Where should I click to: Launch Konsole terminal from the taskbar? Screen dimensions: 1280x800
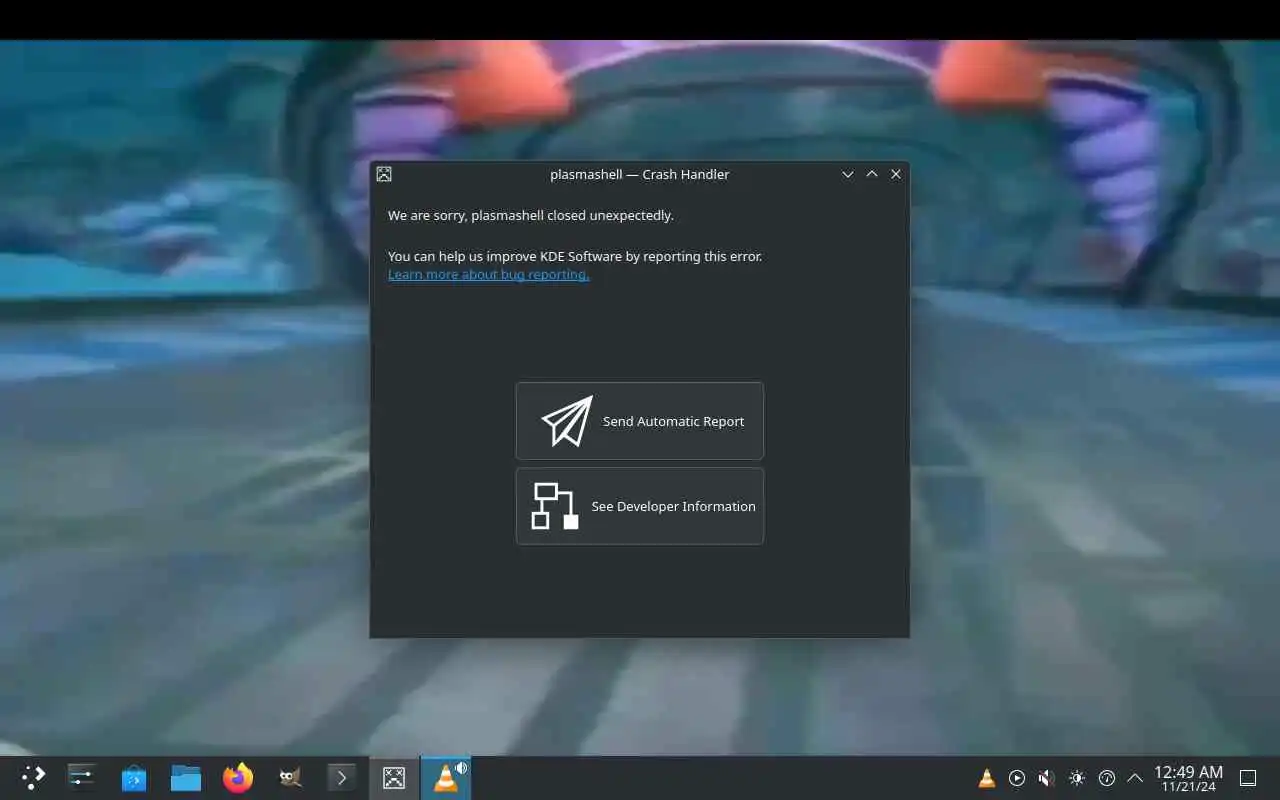(x=342, y=777)
